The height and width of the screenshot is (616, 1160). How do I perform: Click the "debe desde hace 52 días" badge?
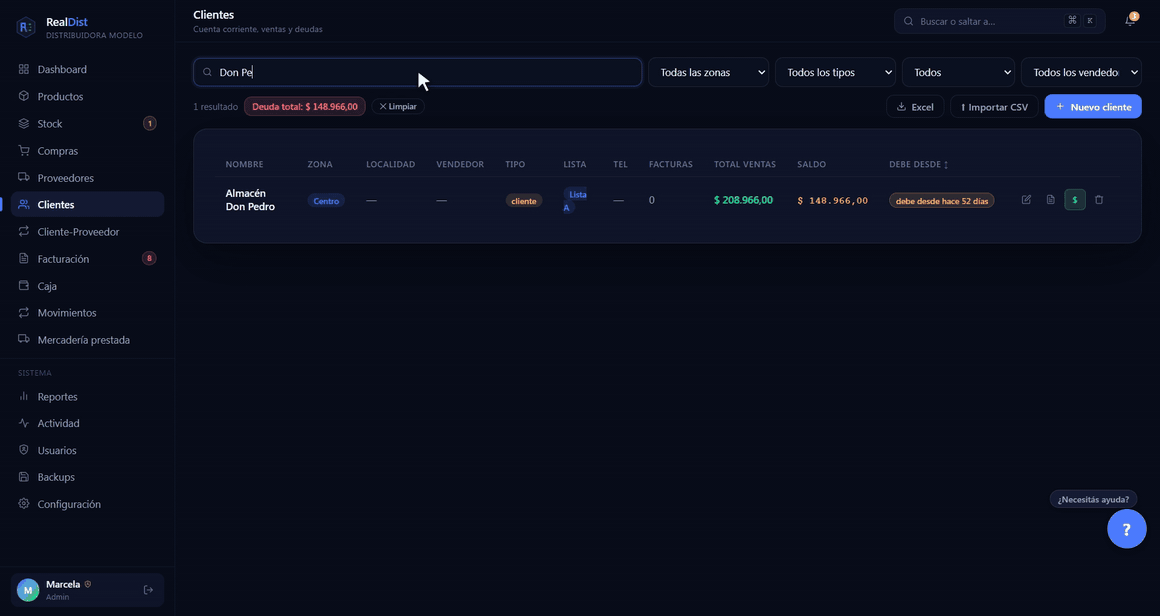[942, 200]
